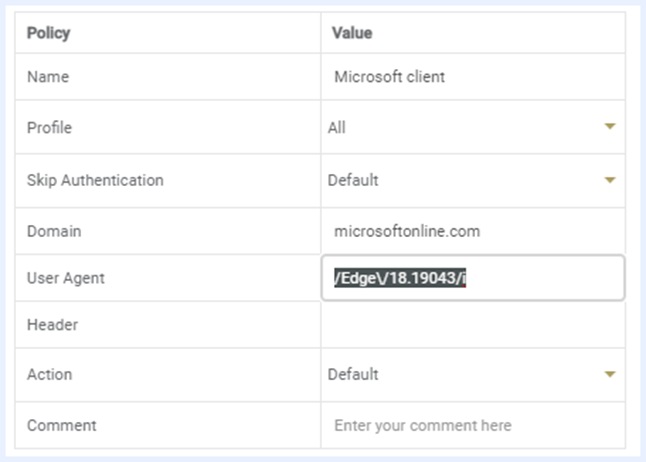Click the Comment row label

coord(62,425)
